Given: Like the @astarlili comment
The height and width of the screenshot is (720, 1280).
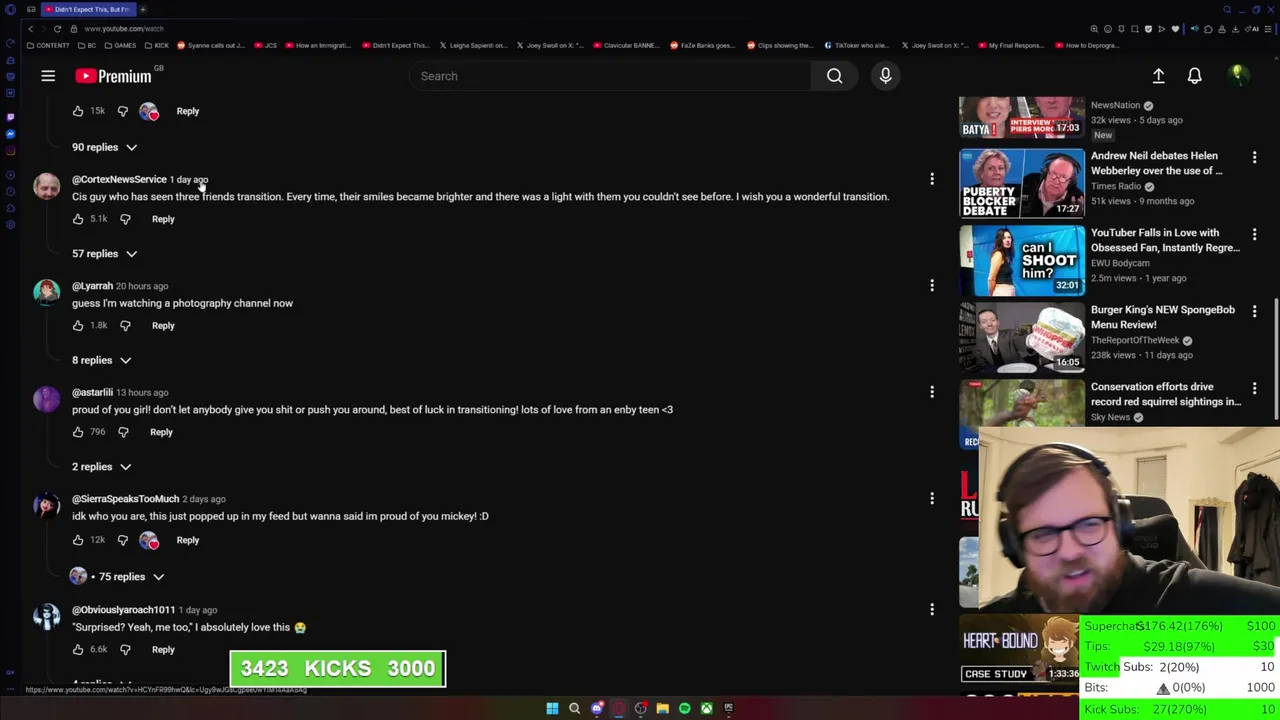Looking at the screenshot, I should point(78,432).
